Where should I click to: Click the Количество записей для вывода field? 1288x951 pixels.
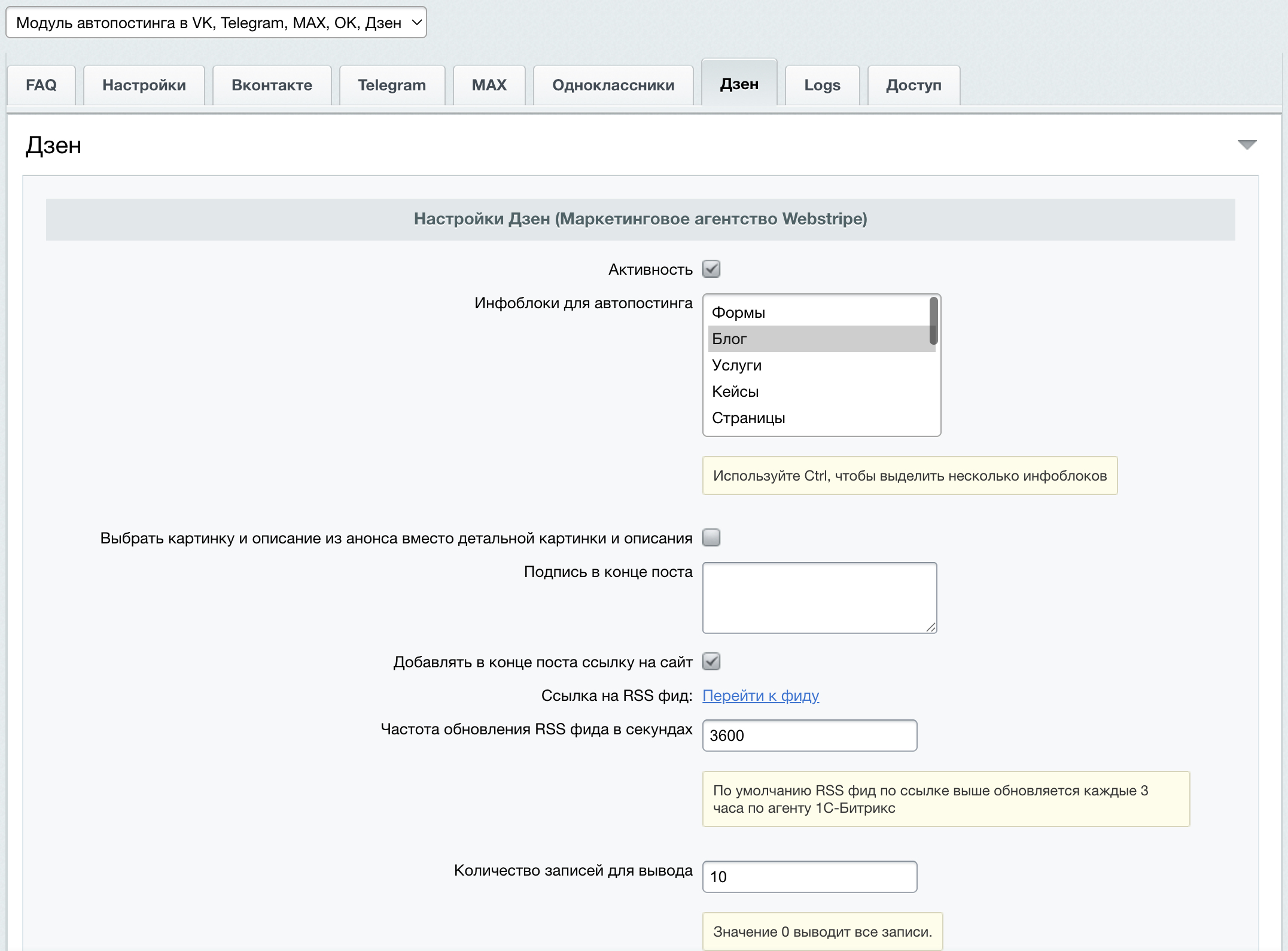(x=810, y=877)
